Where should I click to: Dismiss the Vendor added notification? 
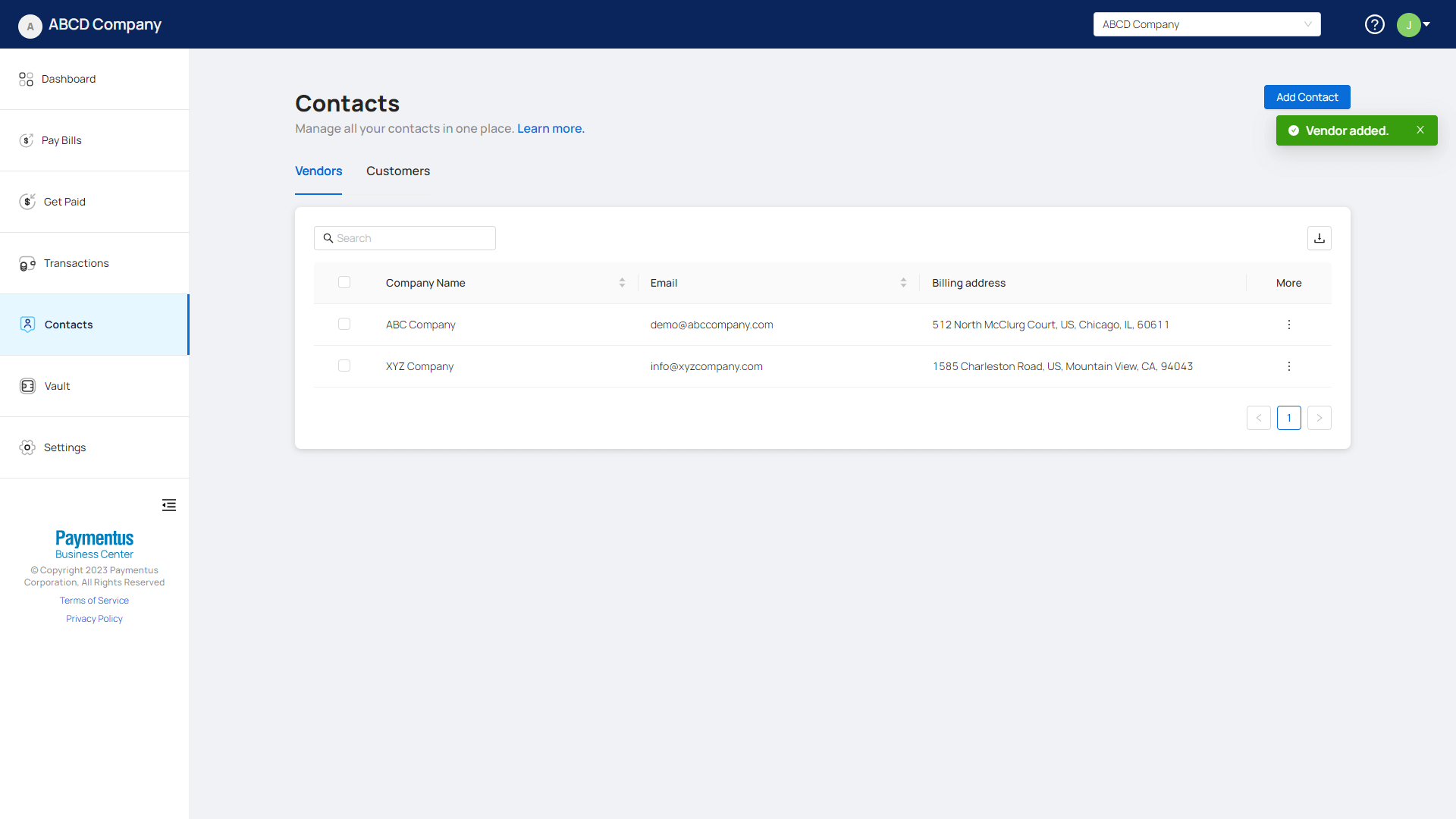pos(1420,130)
